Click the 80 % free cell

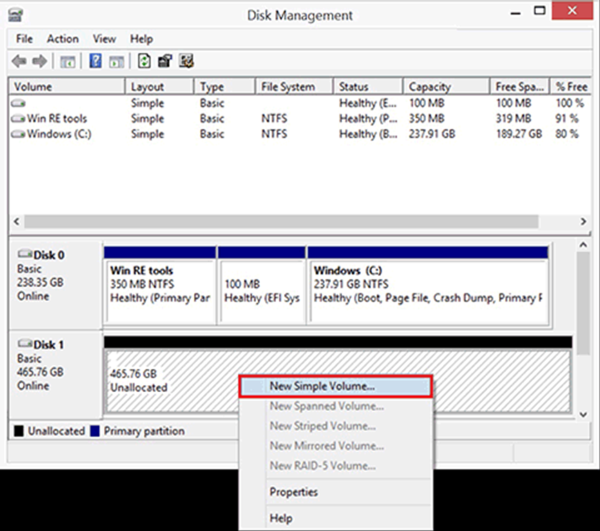click(567, 134)
